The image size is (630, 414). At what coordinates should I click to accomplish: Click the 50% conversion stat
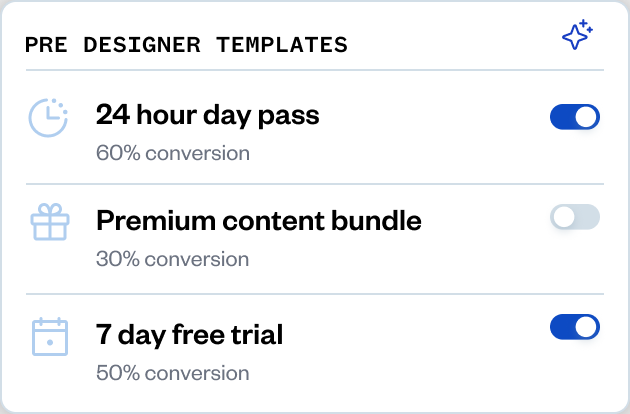pyautogui.click(x=173, y=373)
